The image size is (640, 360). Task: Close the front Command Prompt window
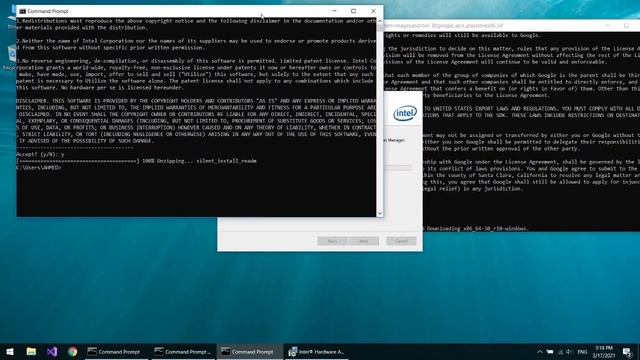point(373,11)
